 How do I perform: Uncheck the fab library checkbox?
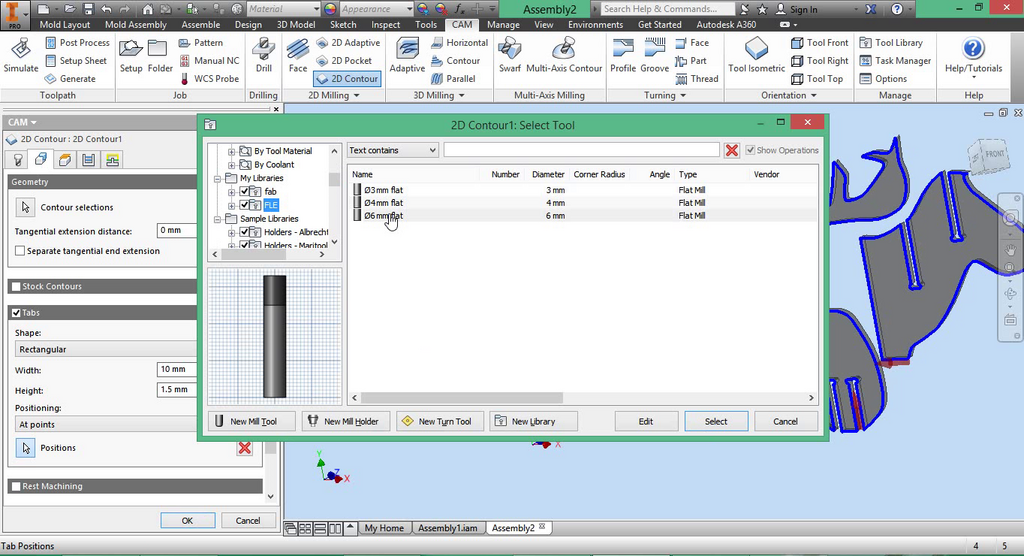[244, 191]
